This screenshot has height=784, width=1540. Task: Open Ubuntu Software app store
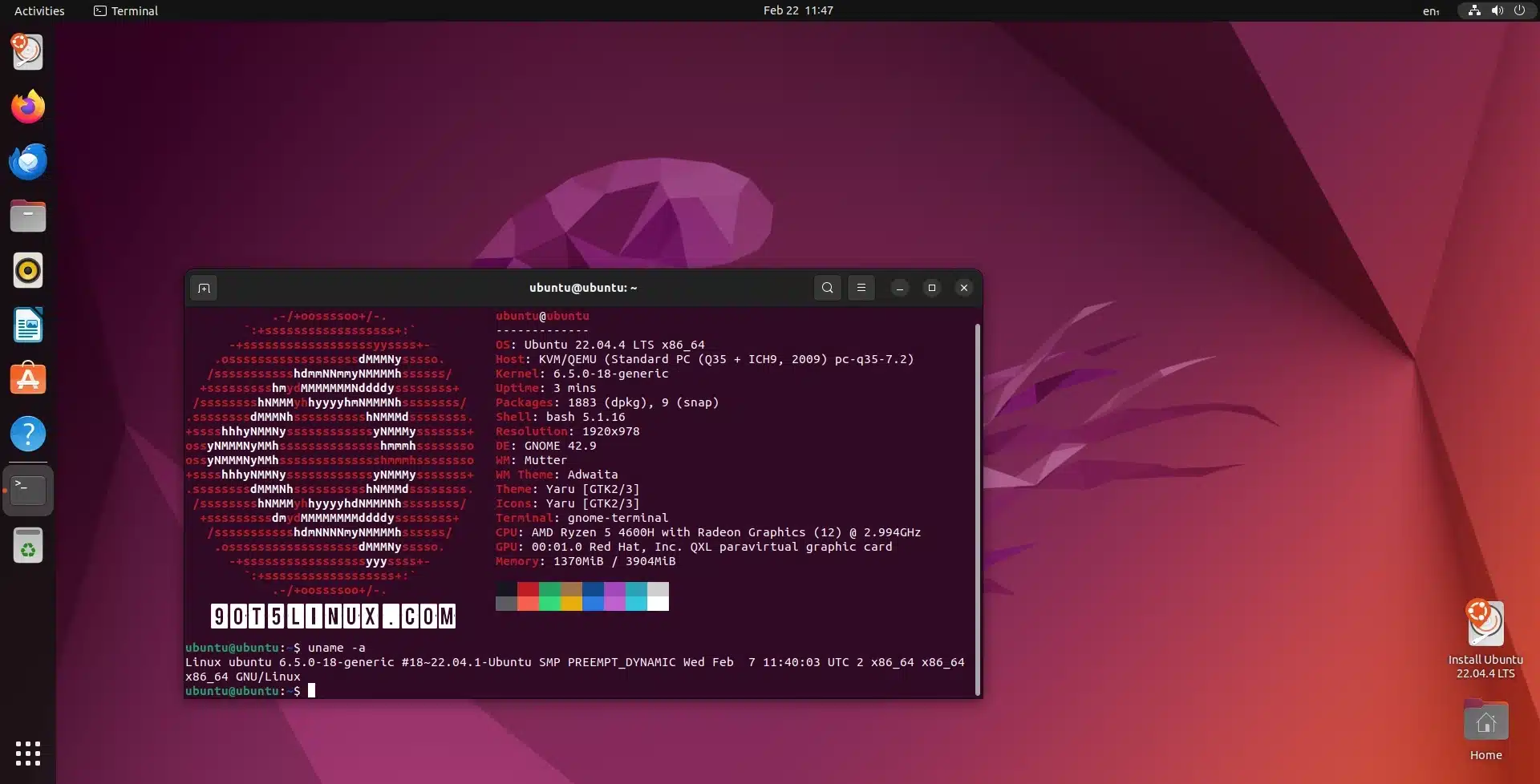(28, 379)
